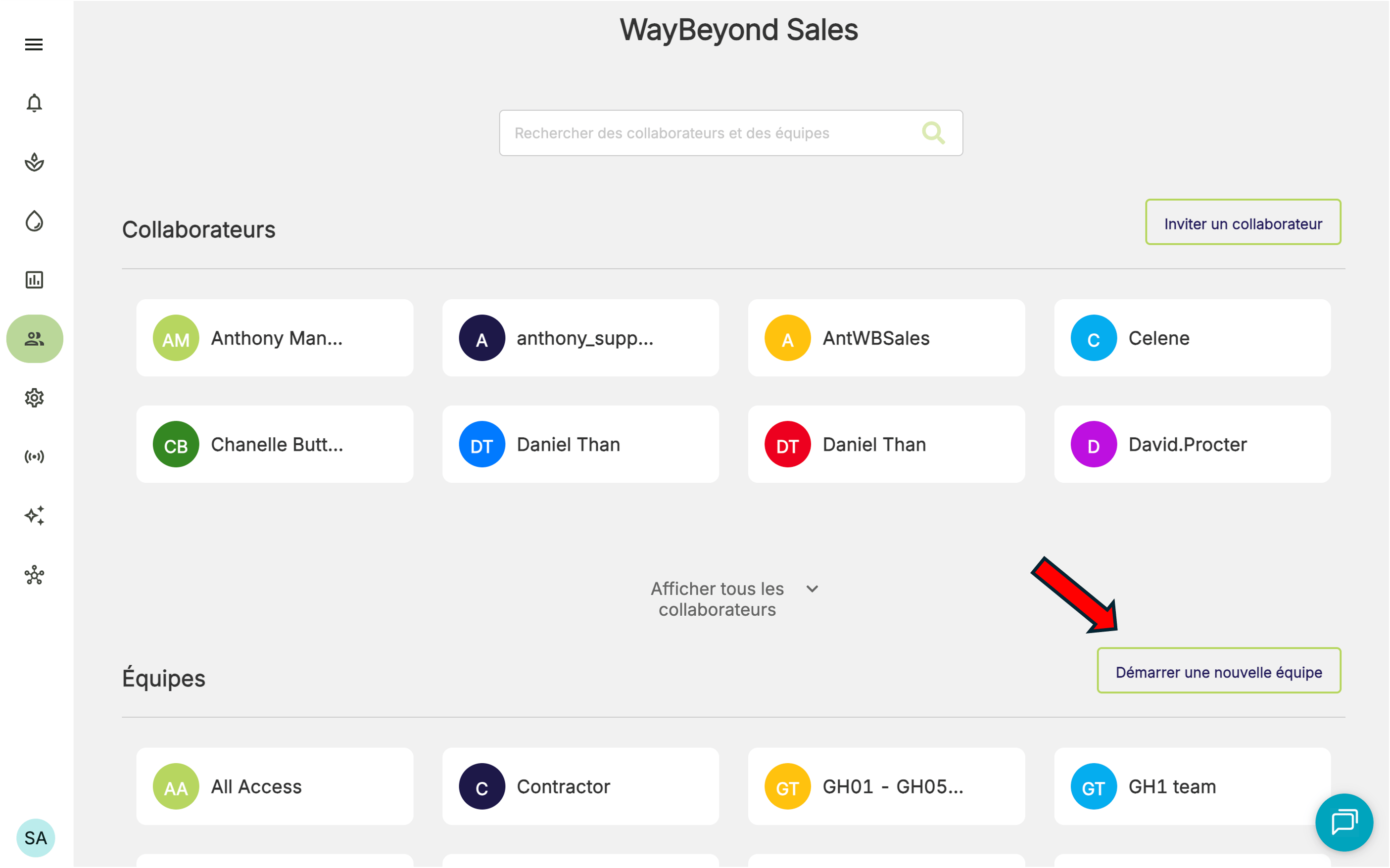Open the gear settings sidebar icon

pyautogui.click(x=34, y=398)
